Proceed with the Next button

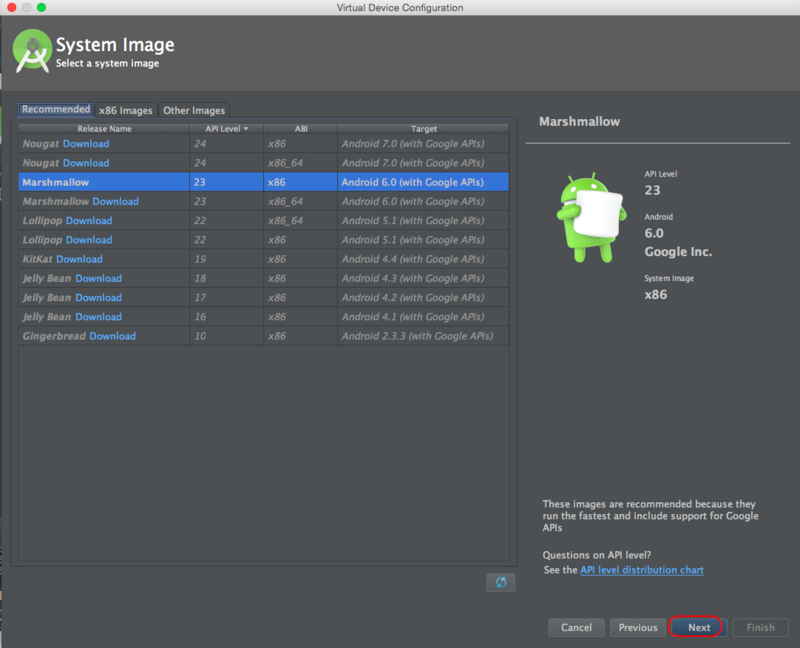(x=699, y=628)
